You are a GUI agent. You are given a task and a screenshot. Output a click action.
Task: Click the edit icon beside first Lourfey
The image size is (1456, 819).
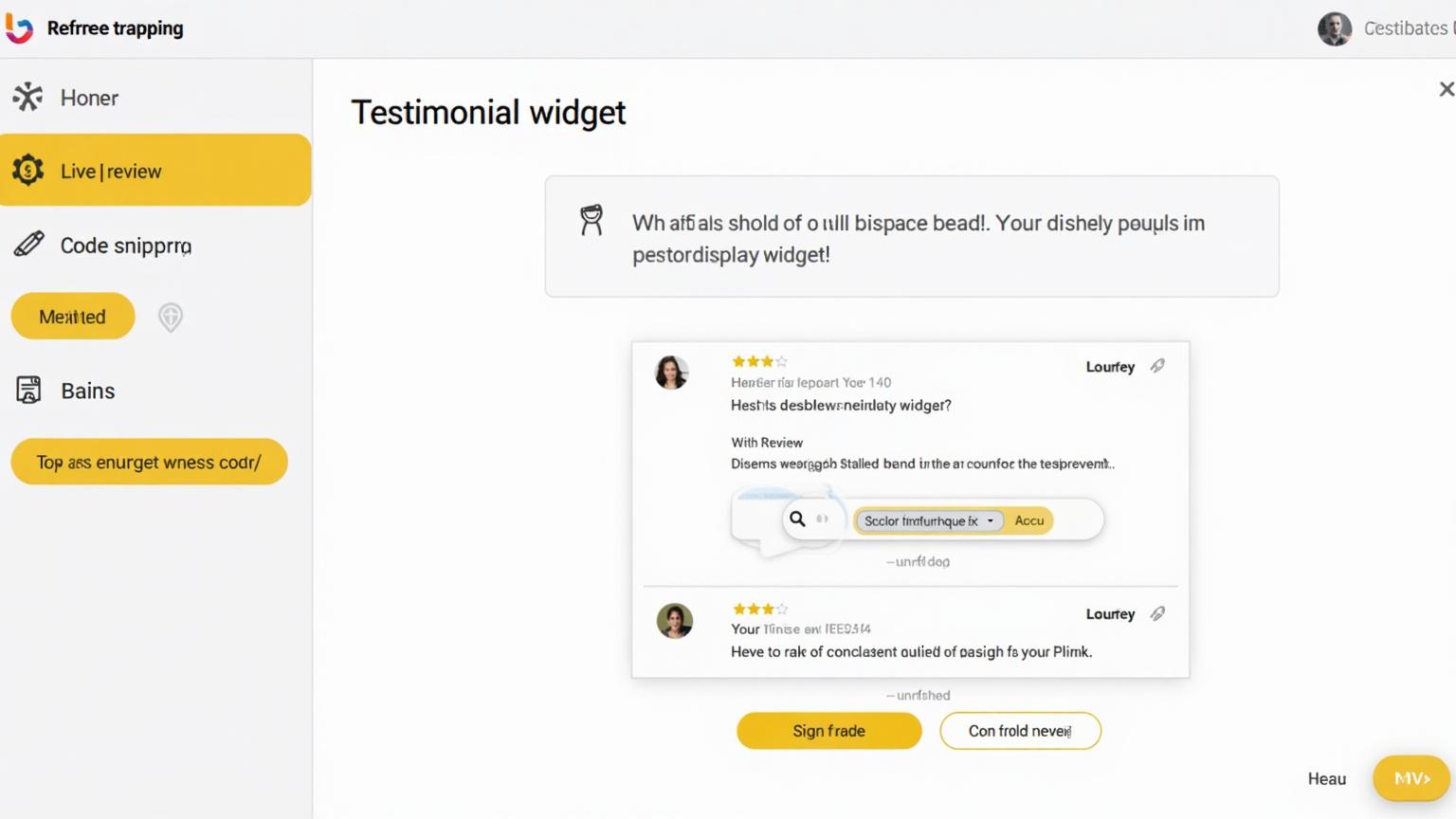point(1157,366)
